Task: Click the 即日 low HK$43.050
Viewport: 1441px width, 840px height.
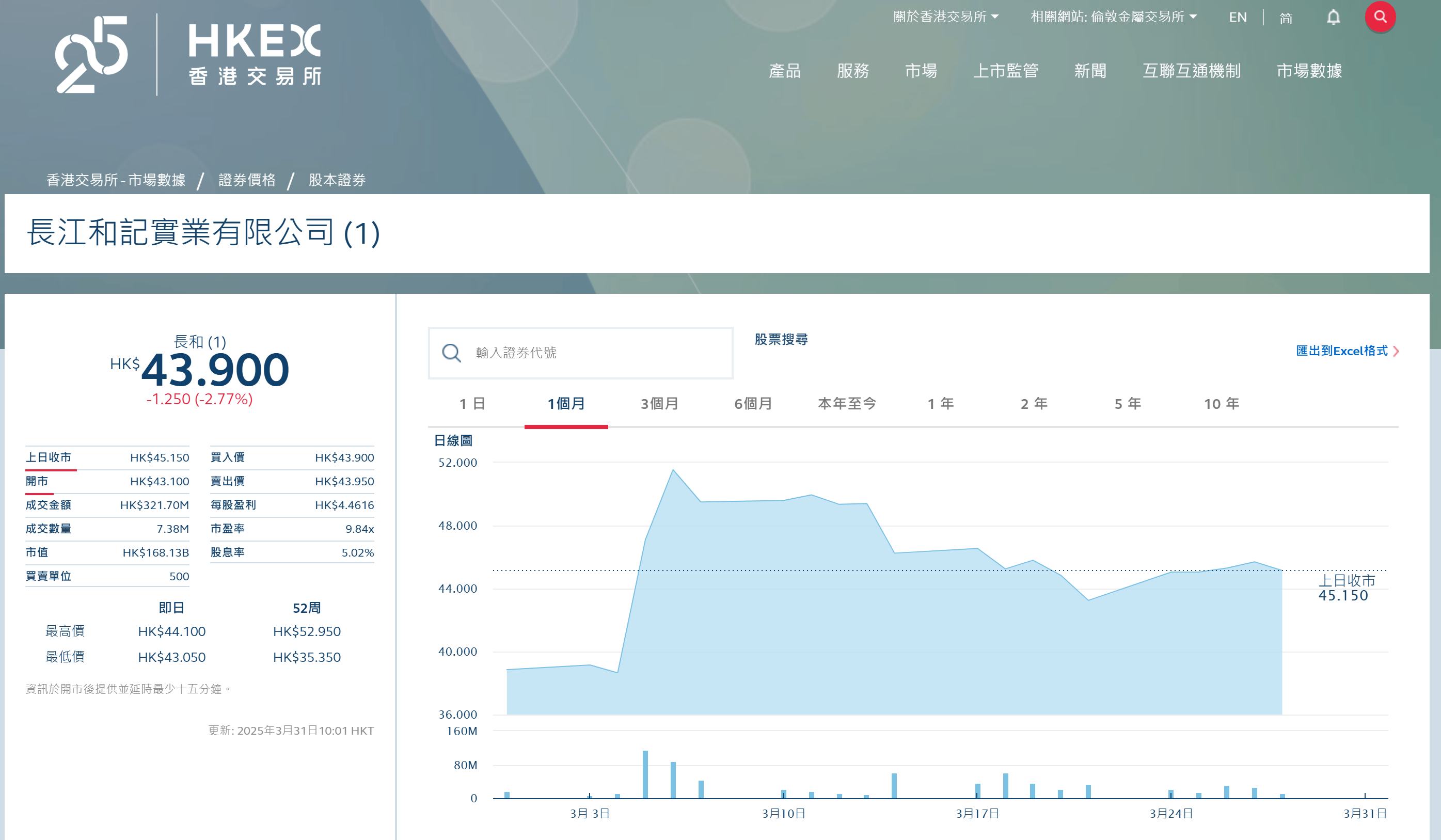Action: click(171, 658)
